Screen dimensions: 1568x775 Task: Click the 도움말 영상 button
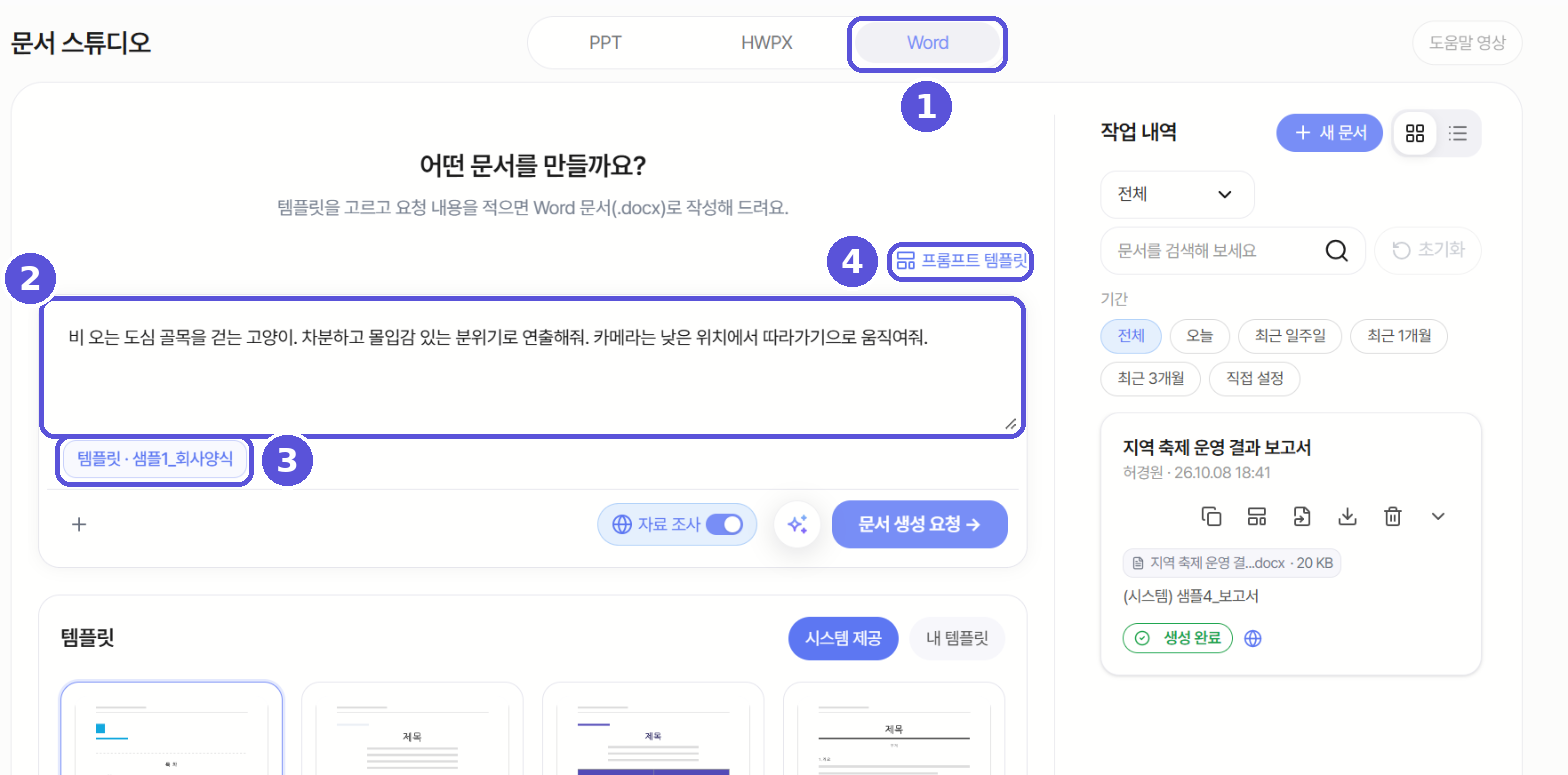(x=1467, y=43)
